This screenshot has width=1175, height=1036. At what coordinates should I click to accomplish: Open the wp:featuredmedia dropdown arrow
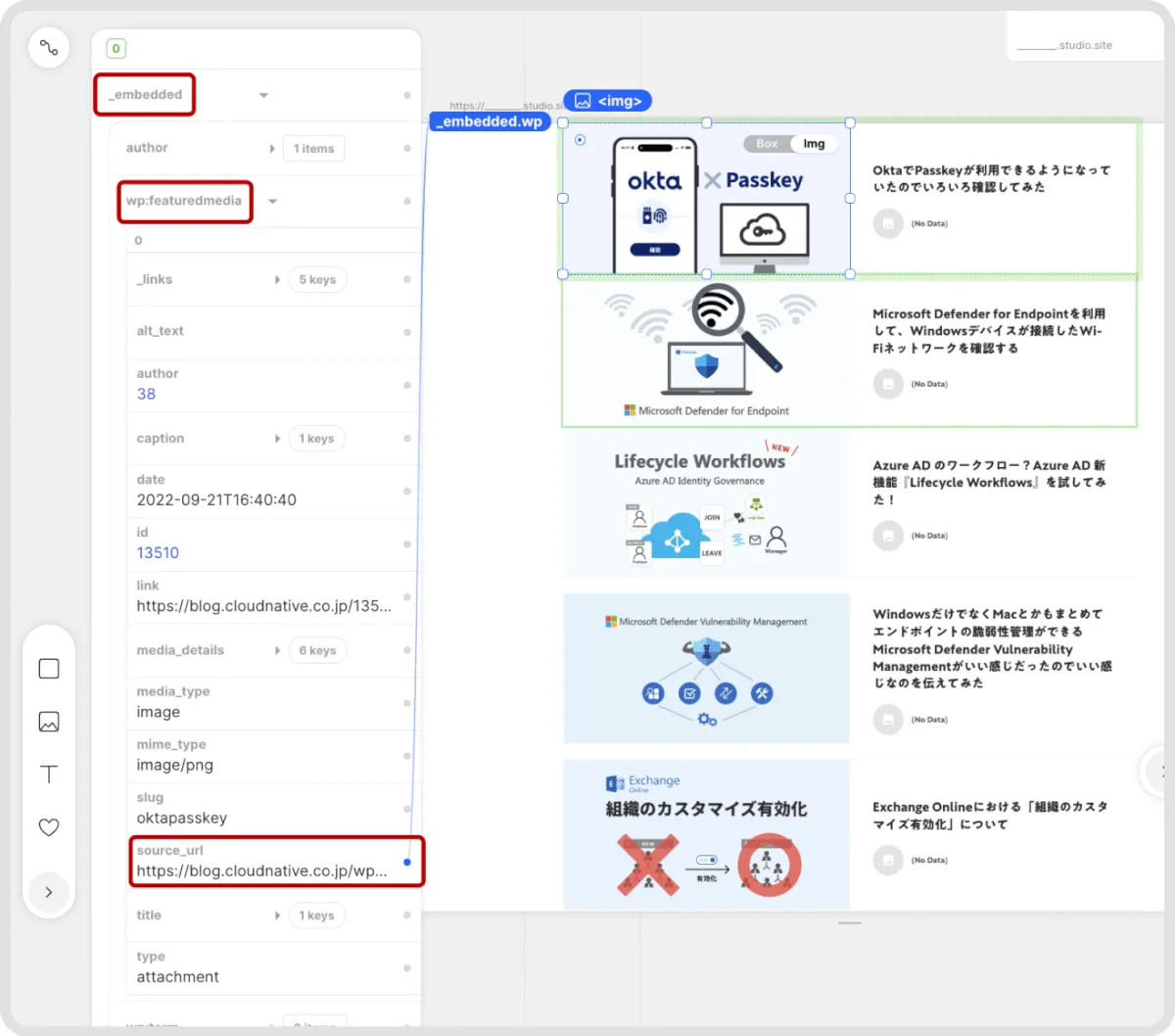click(x=273, y=202)
